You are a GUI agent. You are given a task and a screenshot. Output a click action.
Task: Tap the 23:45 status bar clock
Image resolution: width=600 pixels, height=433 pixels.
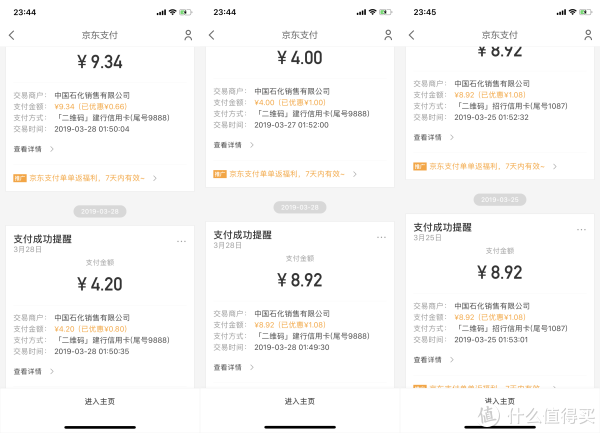(x=425, y=12)
